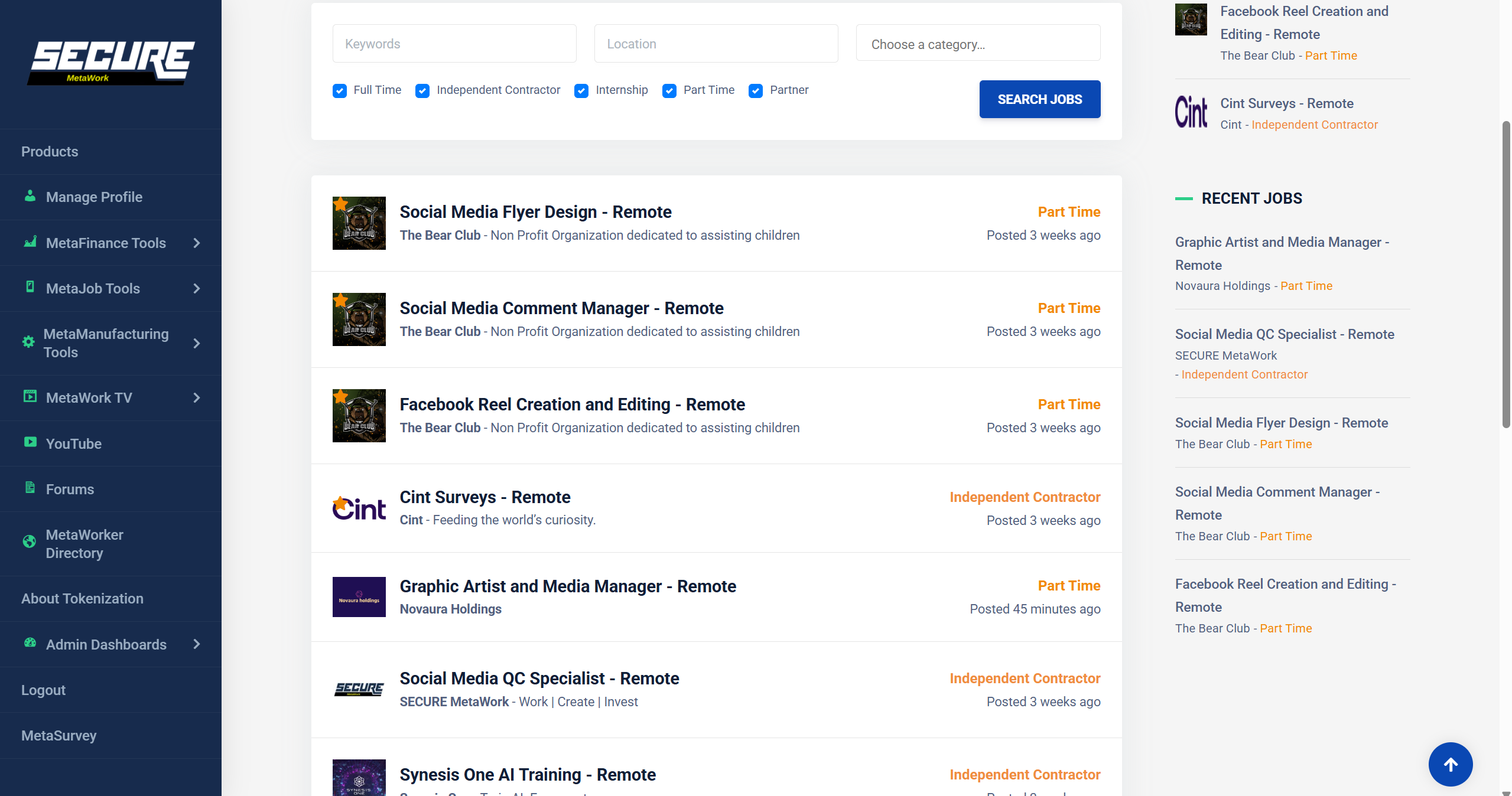
Task: Toggle the favorite star on Social Media Flyer Design
Action: [341, 204]
